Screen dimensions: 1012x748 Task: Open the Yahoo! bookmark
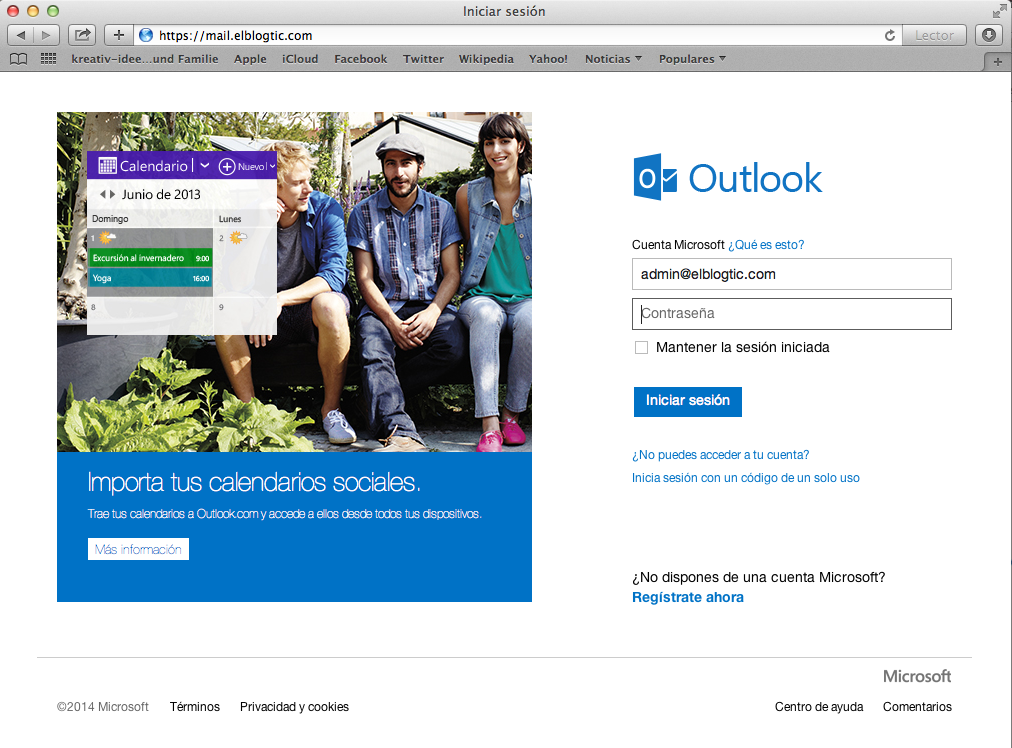point(548,59)
